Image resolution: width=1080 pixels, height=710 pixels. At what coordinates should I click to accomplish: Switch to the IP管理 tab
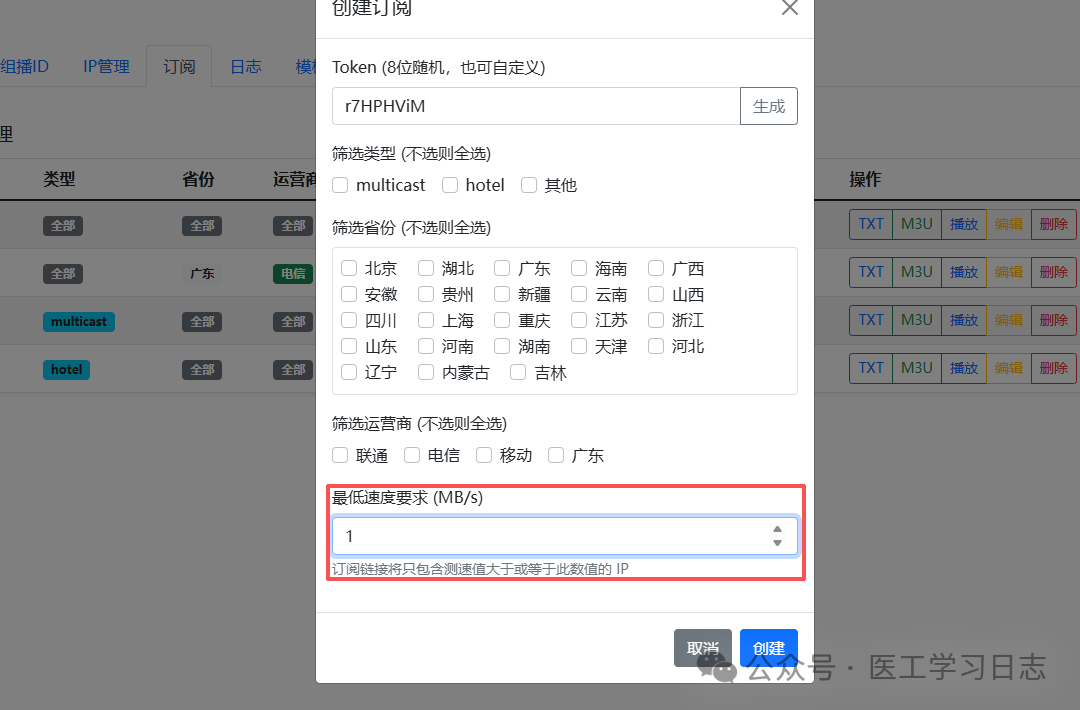tap(107, 66)
